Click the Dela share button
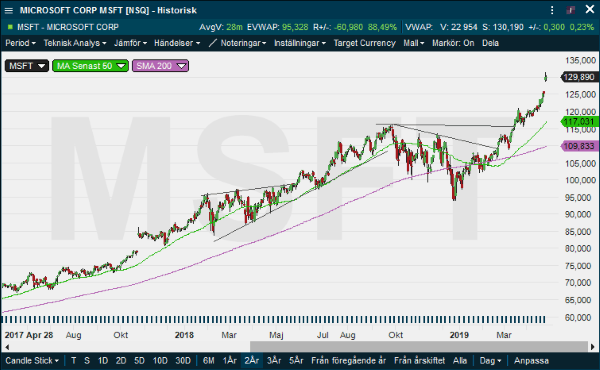This screenshot has width=600, height=370. [490, 43]
